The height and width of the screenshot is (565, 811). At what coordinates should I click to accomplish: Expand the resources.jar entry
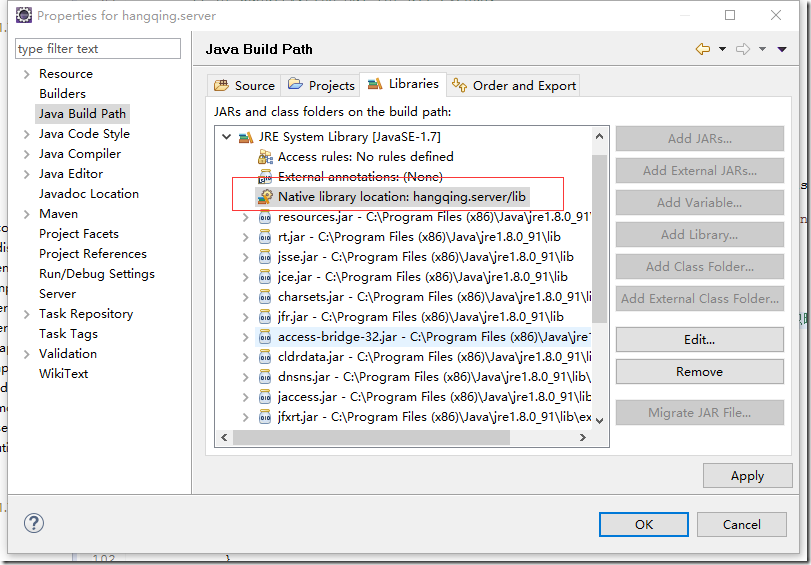coord(246,217)
